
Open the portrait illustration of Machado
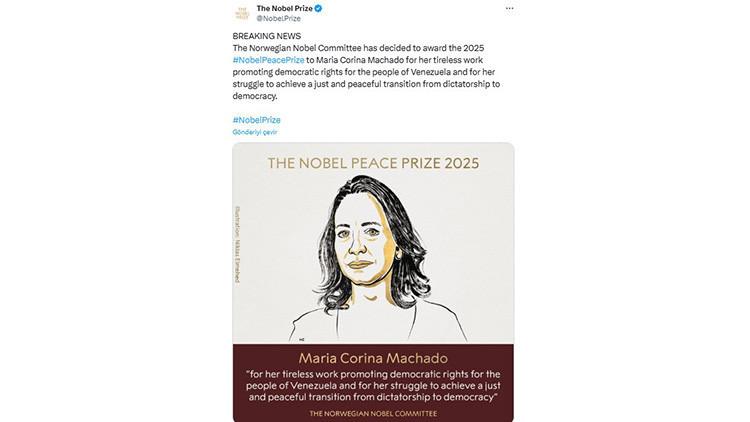[x=372, y=250]
